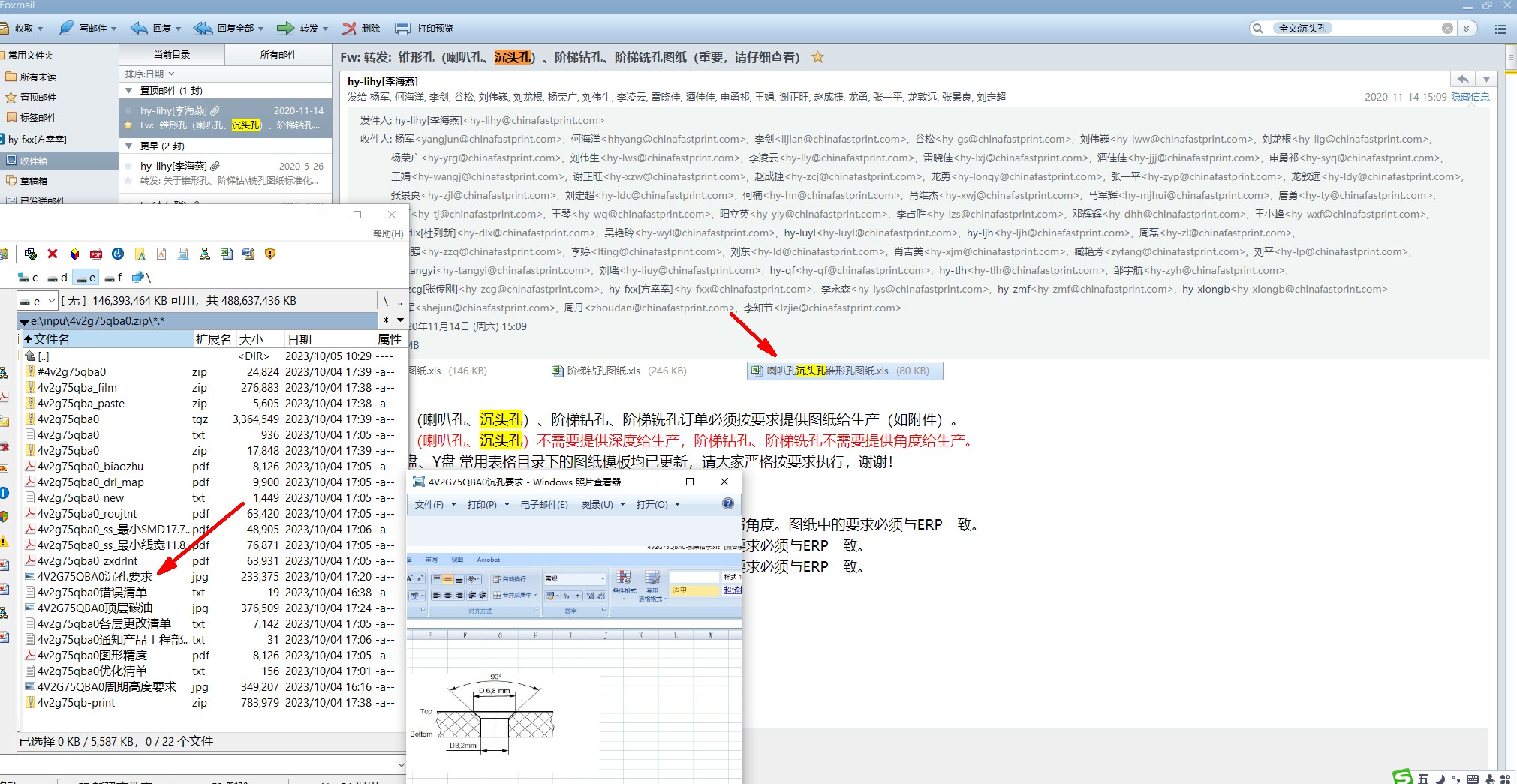
Task: Click the yellow A document icon in toolbar
Action: coord(140,254)
